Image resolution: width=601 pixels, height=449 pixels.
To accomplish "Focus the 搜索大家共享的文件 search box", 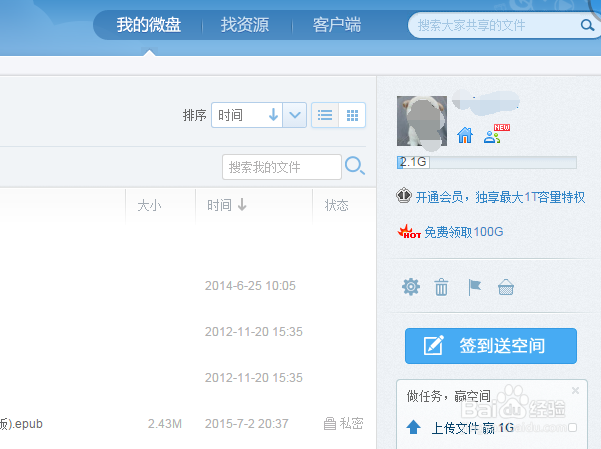I will pyautogui.click(x=494, y=25).
